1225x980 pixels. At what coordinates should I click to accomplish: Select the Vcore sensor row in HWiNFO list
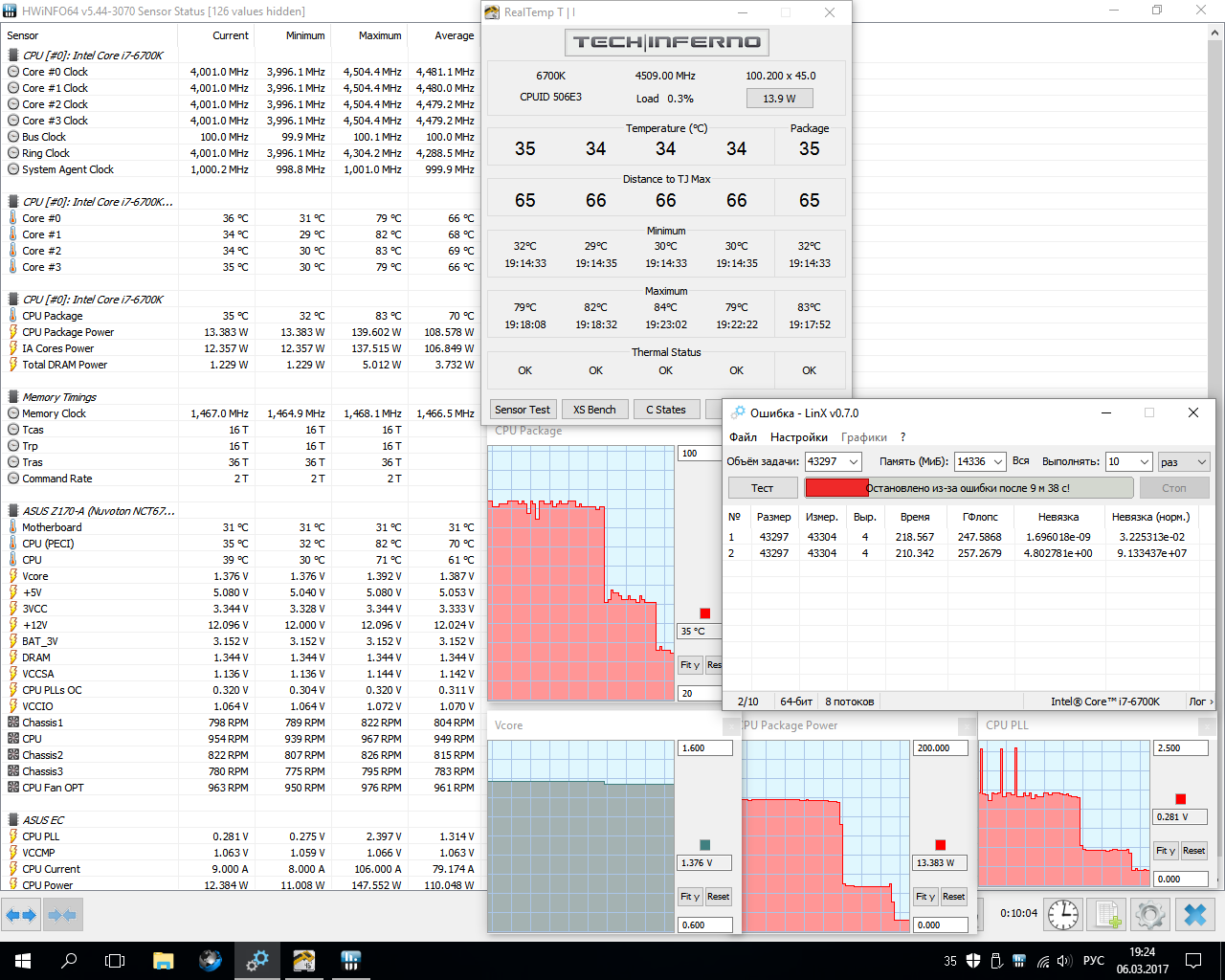pyautogui.click(x=240, y=576)
